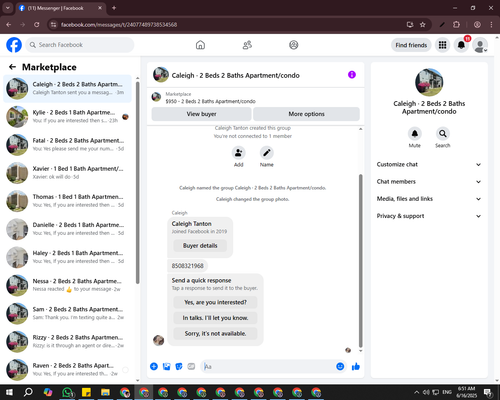
Task: Choose a GIF in the composer
Action: (x=191, y=367)
